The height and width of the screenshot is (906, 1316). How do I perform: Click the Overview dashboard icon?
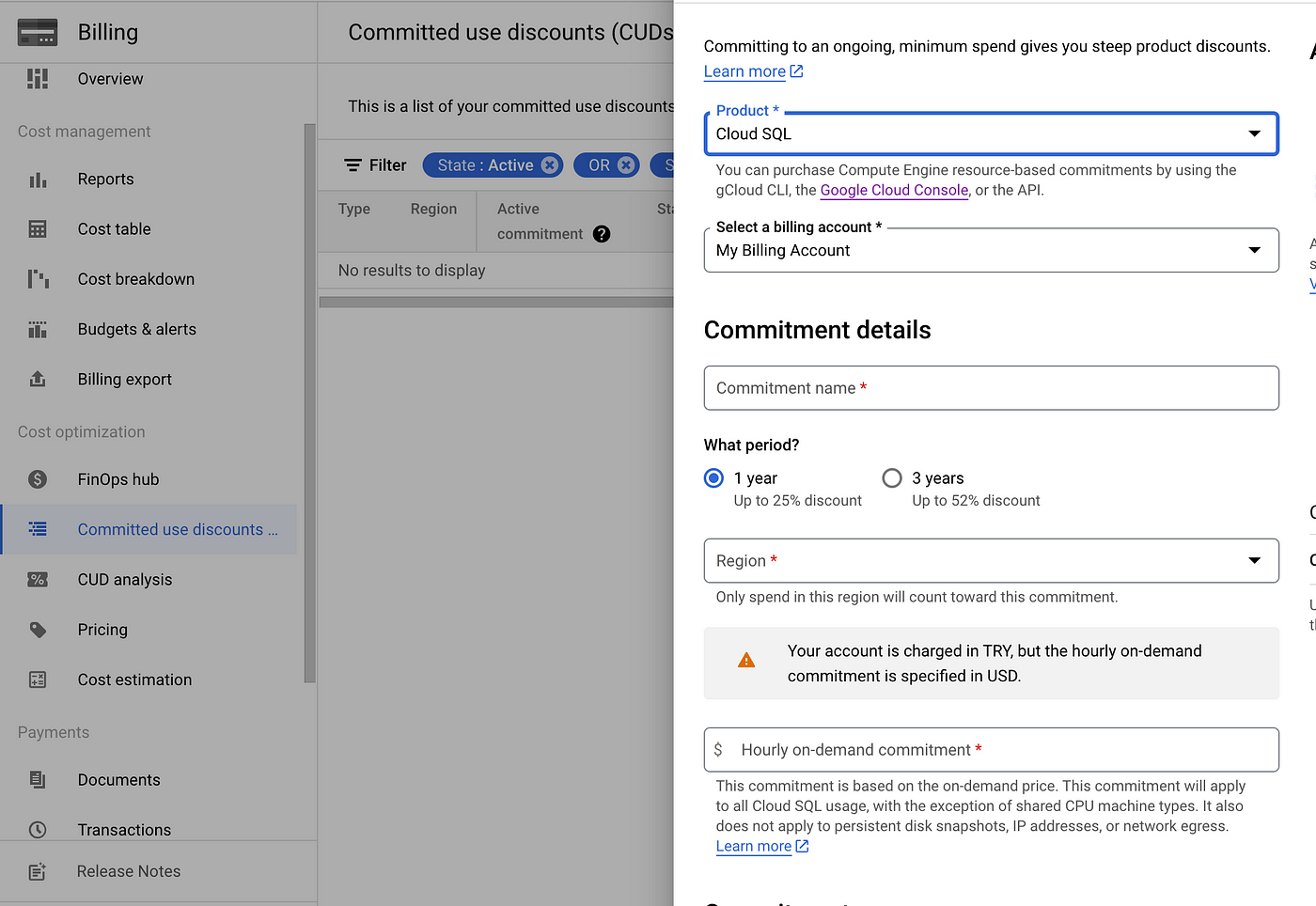(x=38, y=79)
